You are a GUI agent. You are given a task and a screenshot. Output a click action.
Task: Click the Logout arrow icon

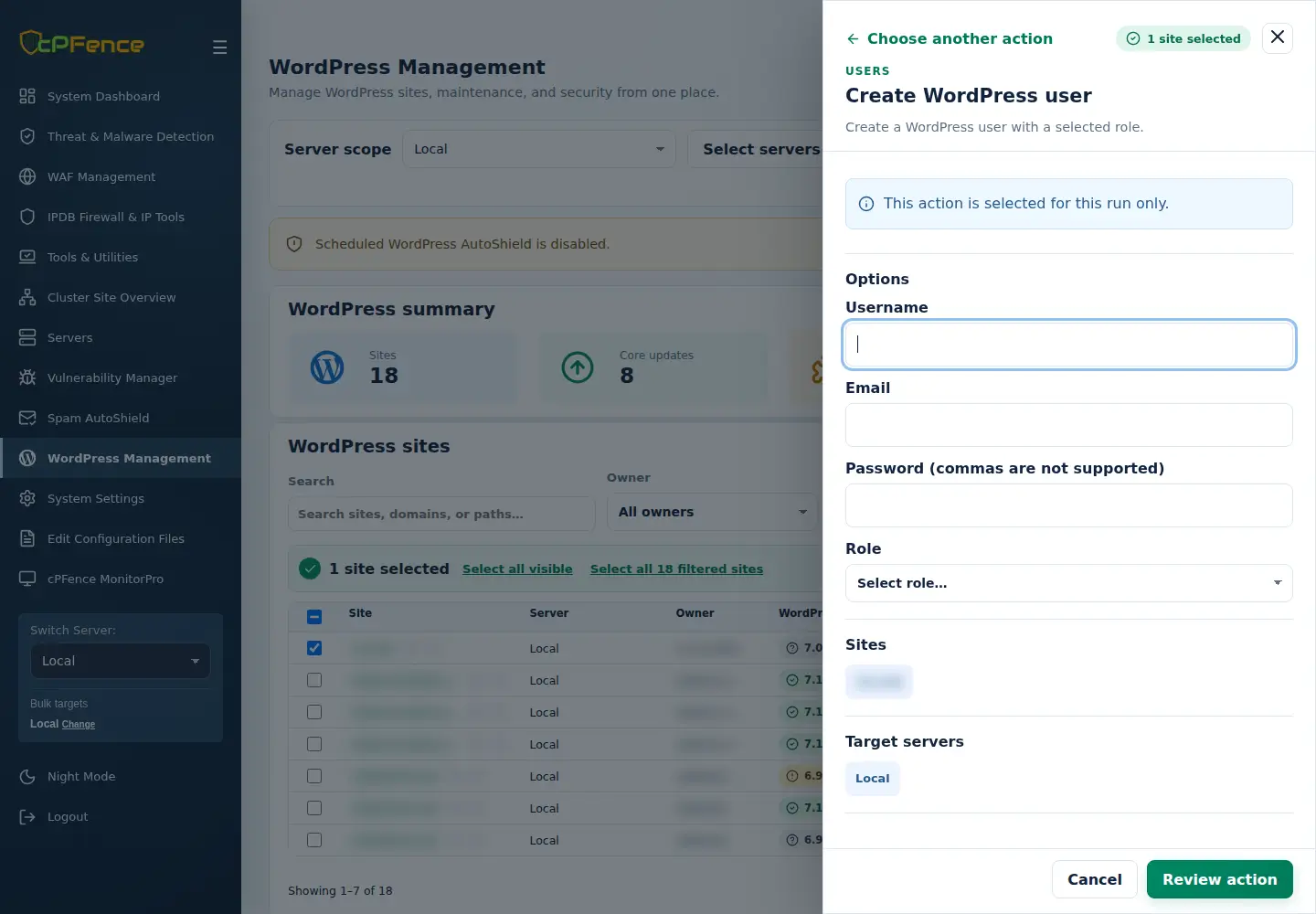(27, 816)
